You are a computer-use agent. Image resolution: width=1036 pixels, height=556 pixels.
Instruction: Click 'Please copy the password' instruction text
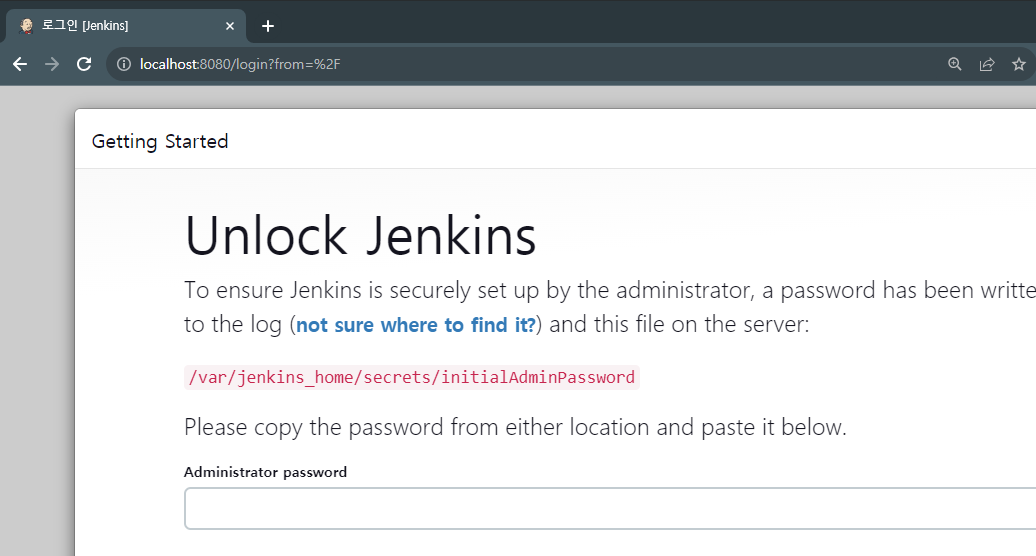tap(515, 427)
